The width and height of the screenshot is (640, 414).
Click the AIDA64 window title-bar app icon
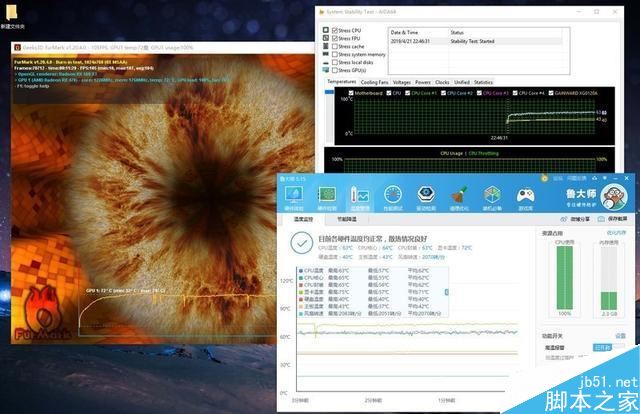322,12
